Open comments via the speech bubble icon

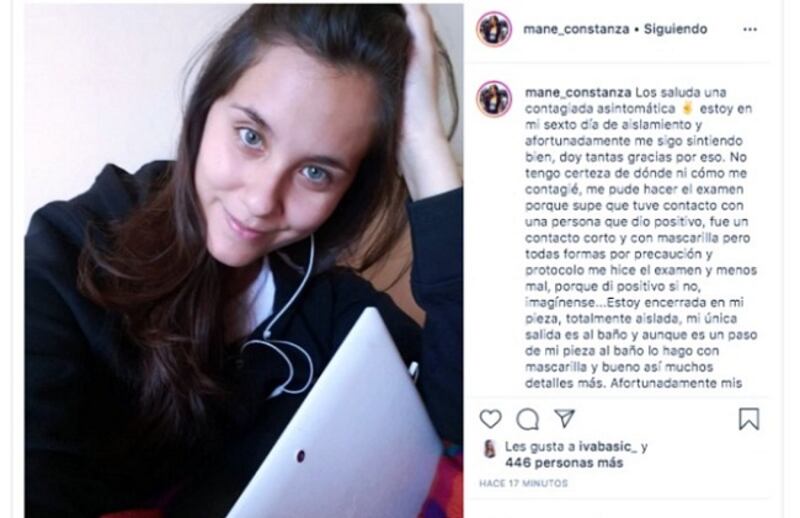coord(527,420)
